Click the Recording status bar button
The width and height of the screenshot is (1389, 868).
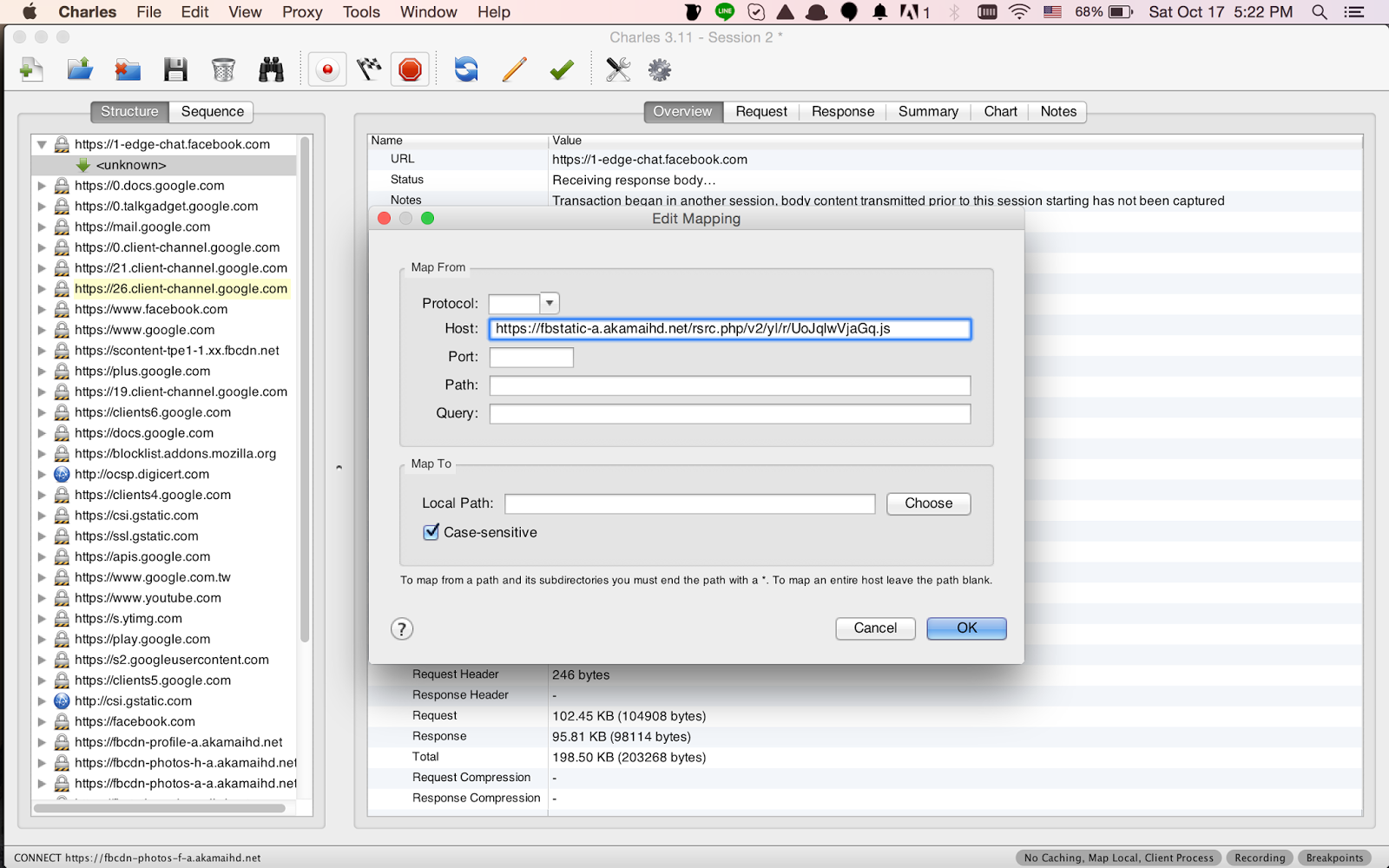(1260, 858)
